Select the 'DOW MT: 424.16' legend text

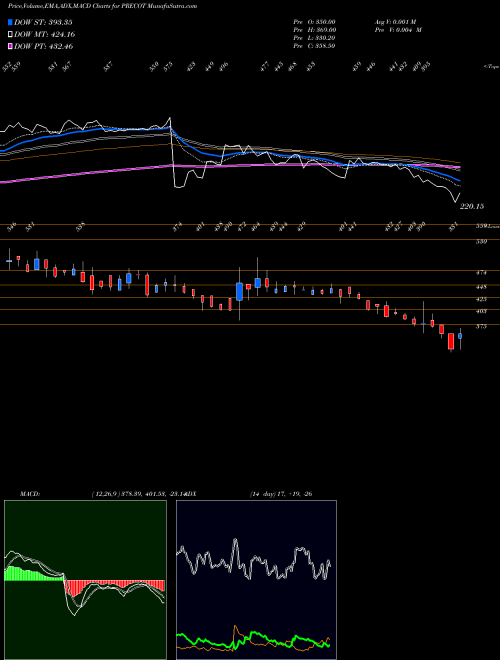(x=45, y=35)
